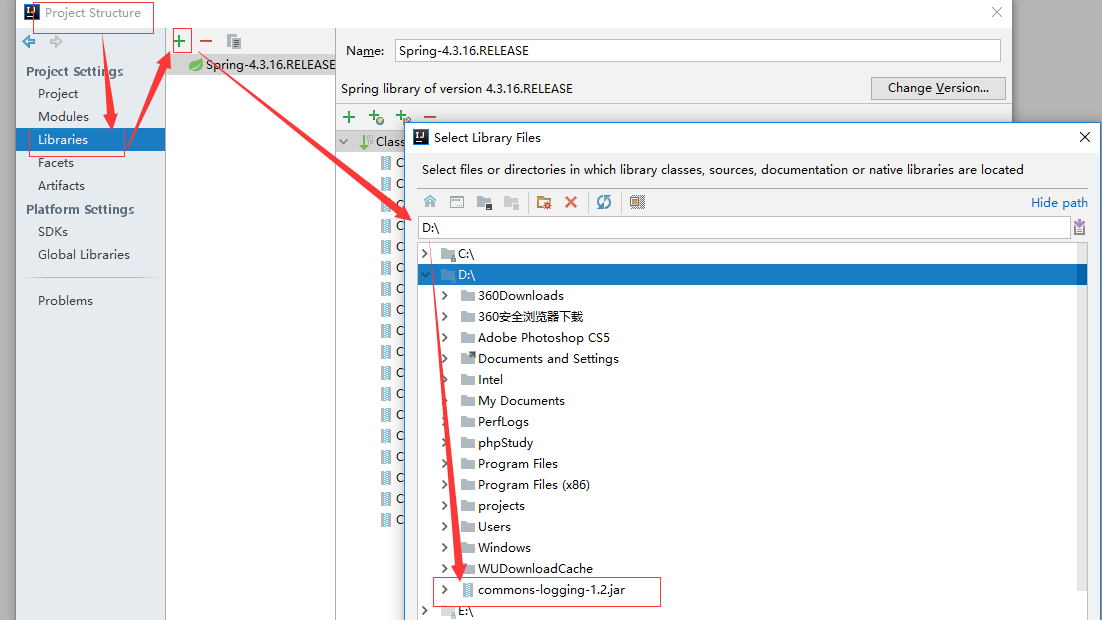
Task: Expand commons-logging-1.2.jar node
Action: click(445, 590)
